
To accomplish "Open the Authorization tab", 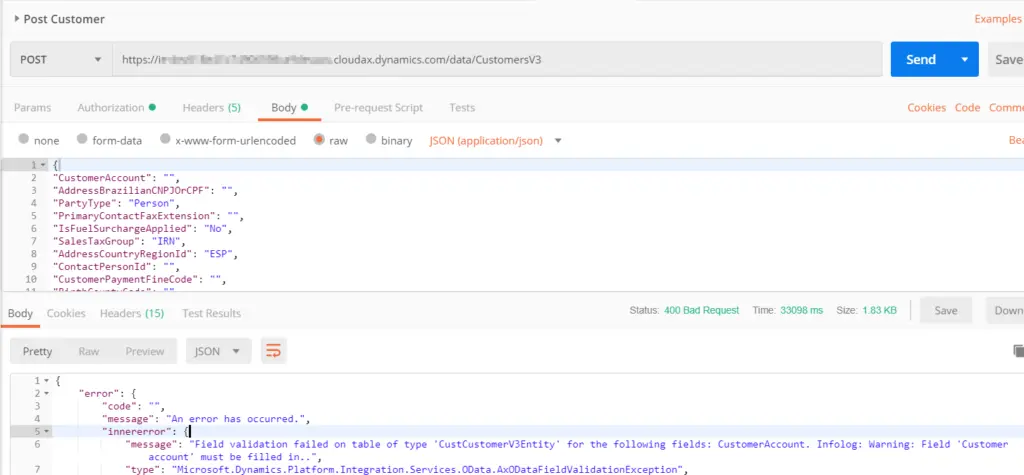I will (x=116, y=108).
